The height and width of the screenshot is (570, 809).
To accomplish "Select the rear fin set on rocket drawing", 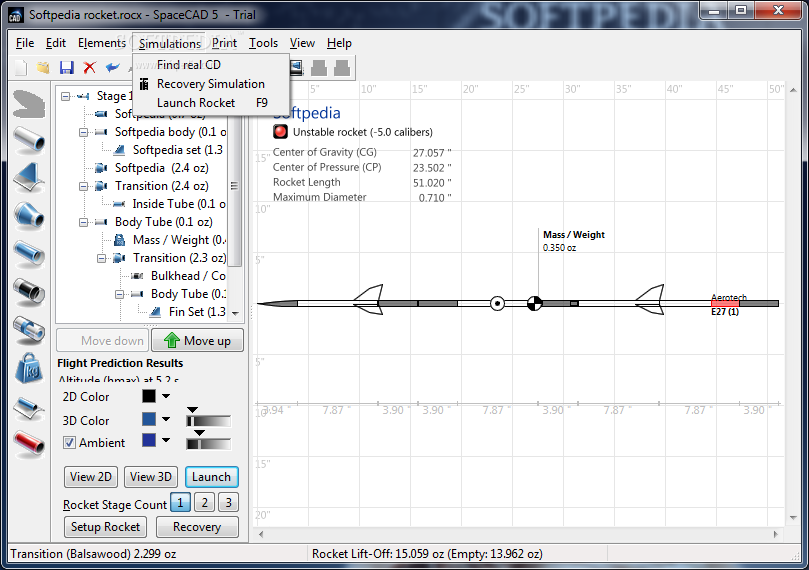I will point(650,300).
